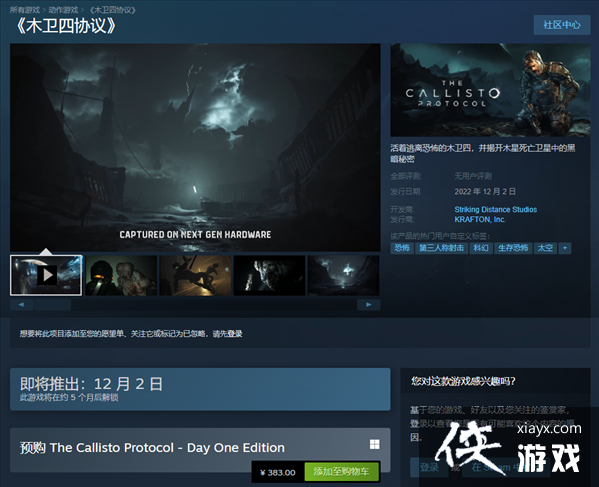Screen dimensions: 599x487
Task: Click the 添加至购物车 add to cart button
Action: pos(342,472)
